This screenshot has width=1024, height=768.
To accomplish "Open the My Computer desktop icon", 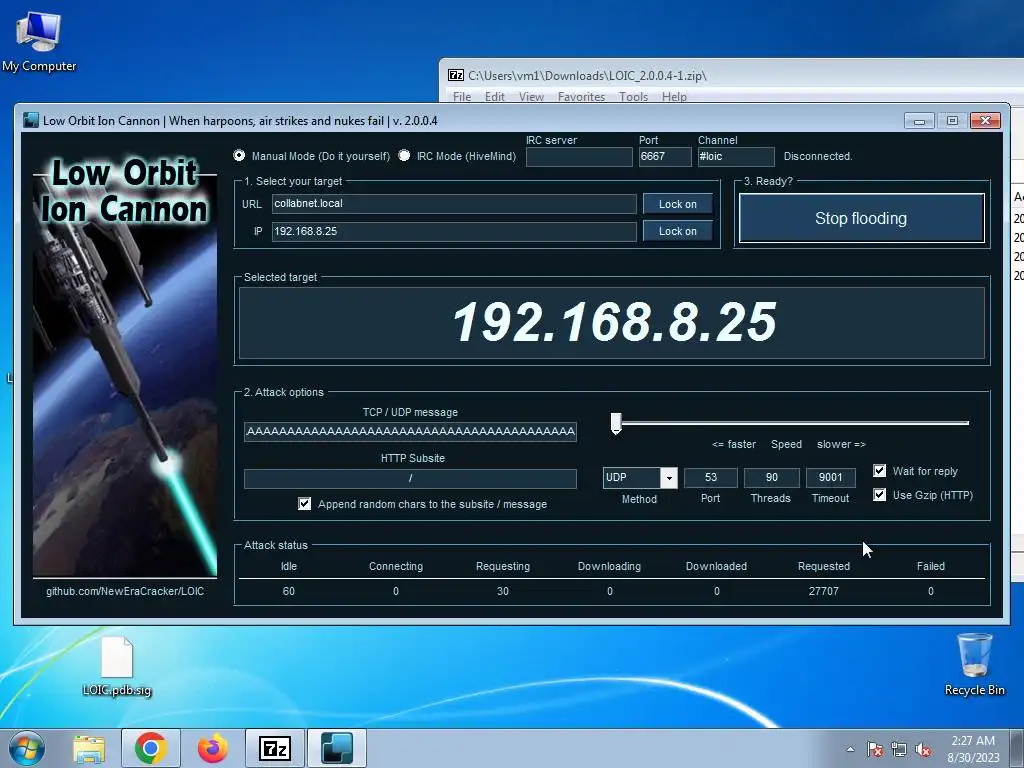I will [39, 40].
